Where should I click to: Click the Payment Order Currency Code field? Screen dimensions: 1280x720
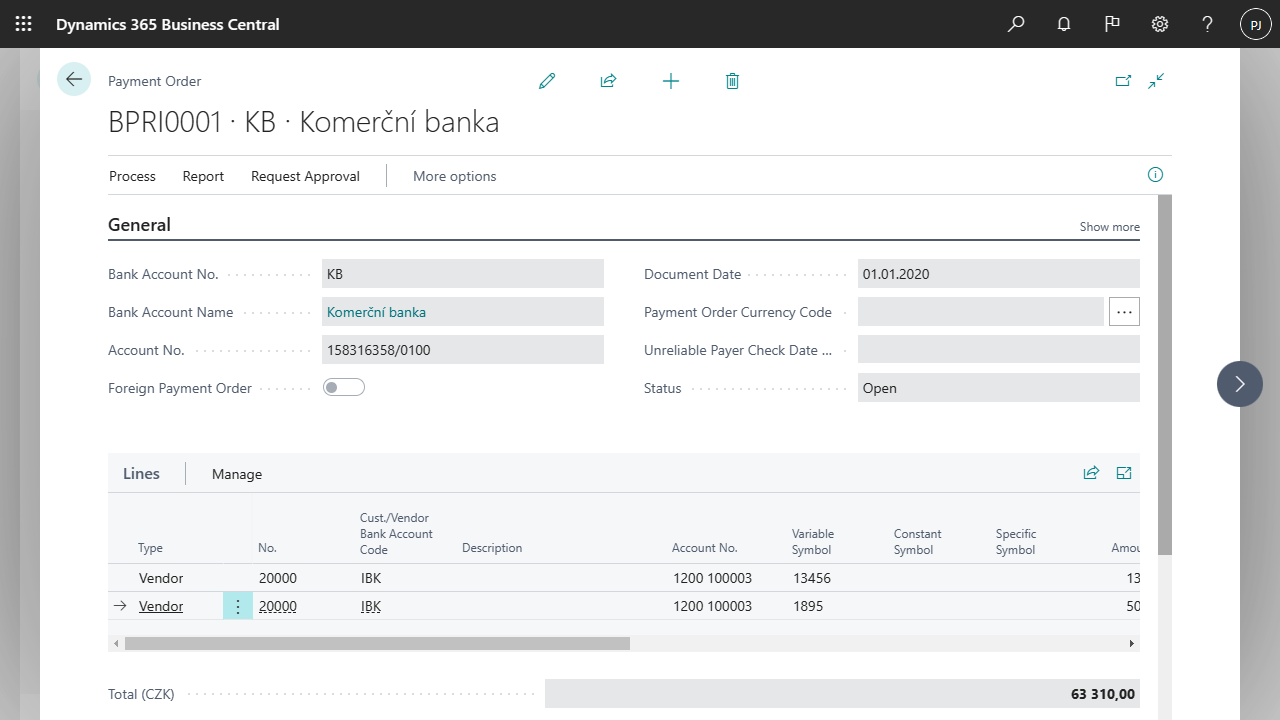point(981,312)
